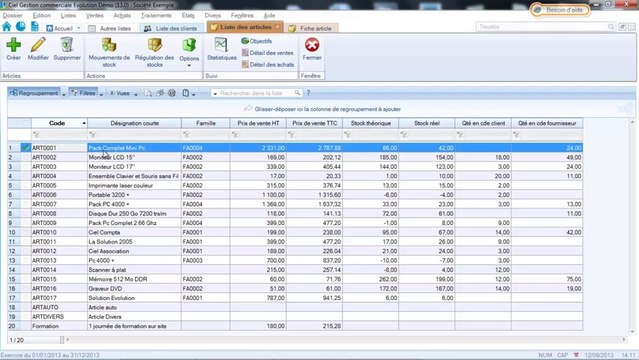This screenshot has height=360, width=639.
Task: Open the arrow beside the clipboard icon
Action: (194, 94)
